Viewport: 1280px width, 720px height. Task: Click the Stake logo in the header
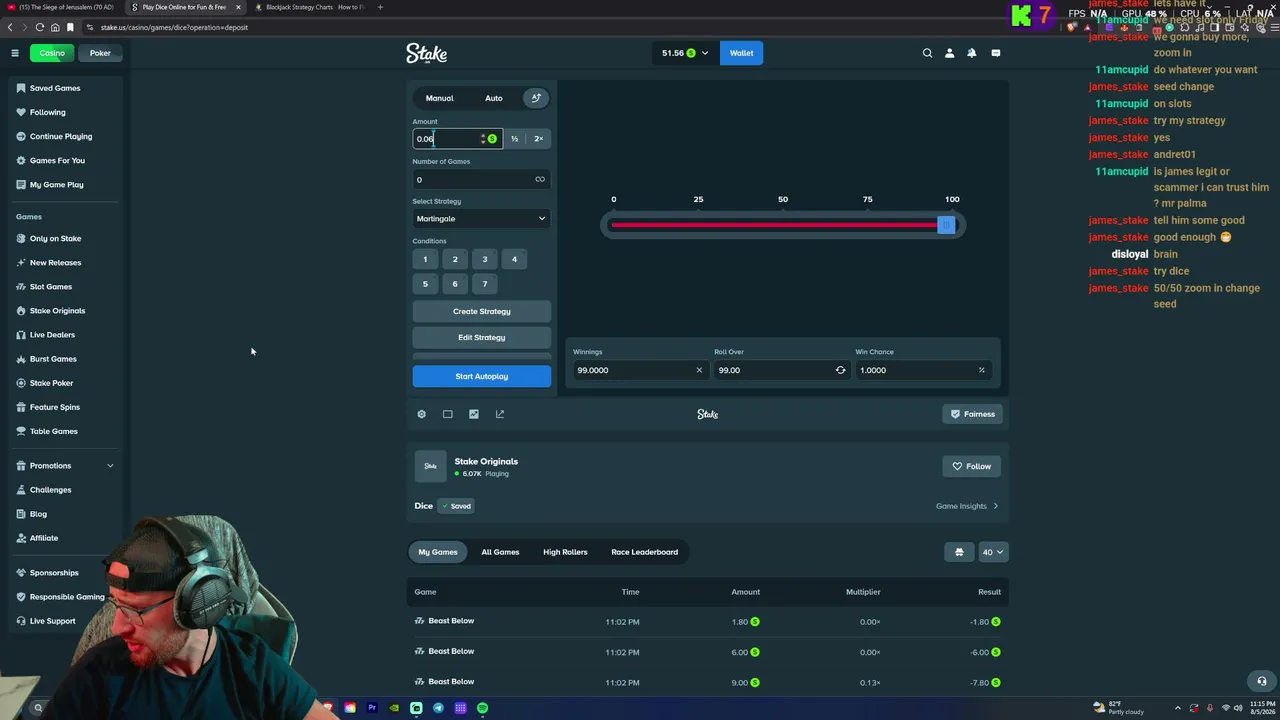point(426,53)
